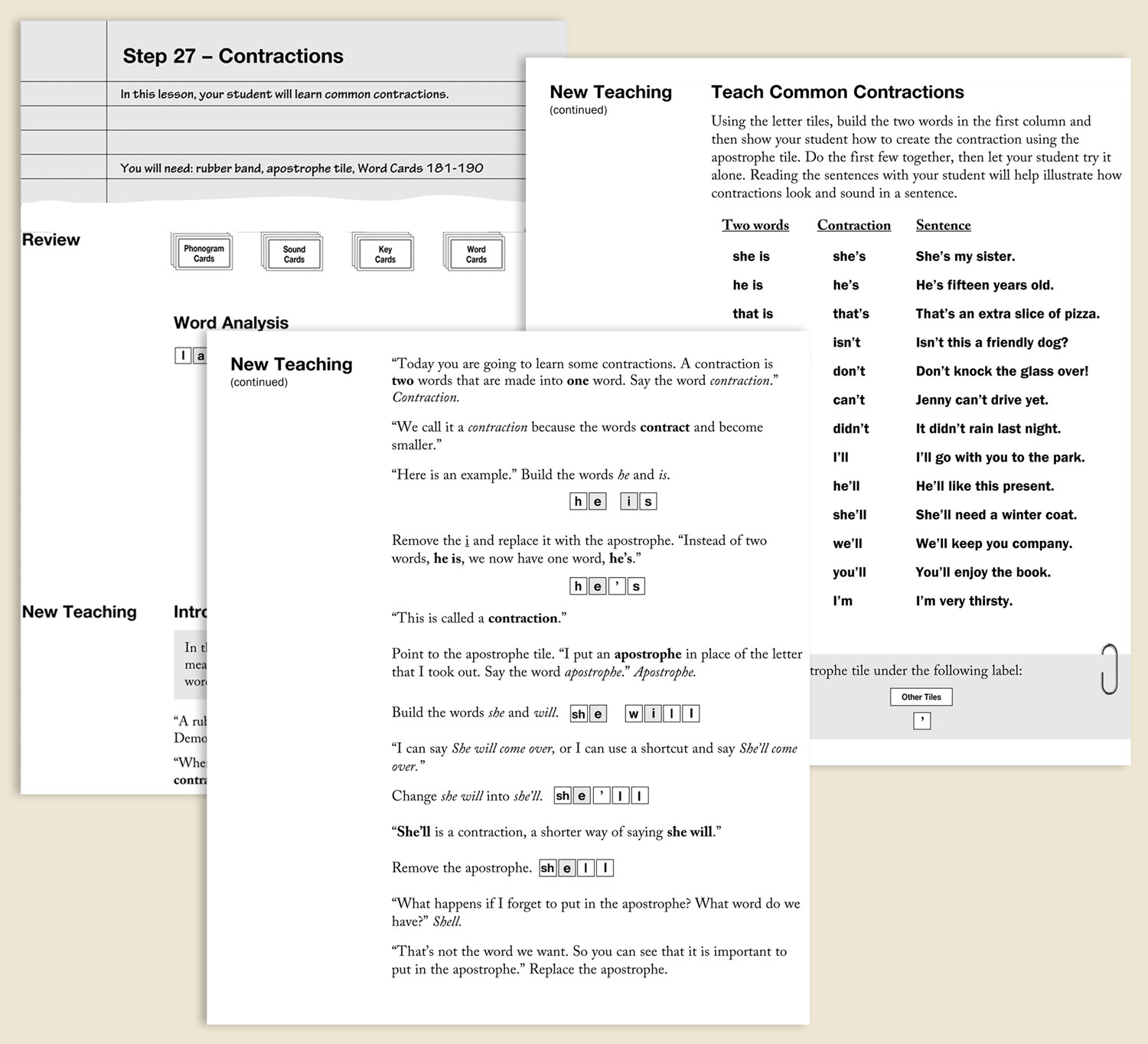
Task: Click the sentence 'She'll need a winter coat.'
Action: click(996, 514)
